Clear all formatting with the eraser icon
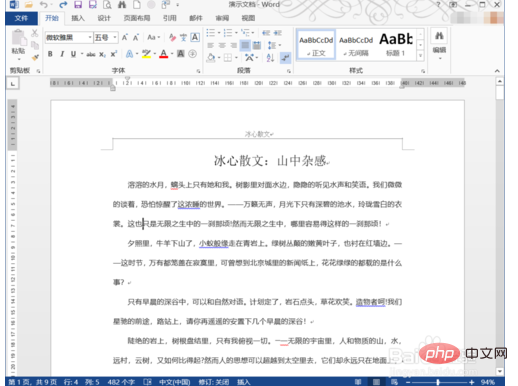The height and width of the screenshot is (386, 518). pos(172,37)
